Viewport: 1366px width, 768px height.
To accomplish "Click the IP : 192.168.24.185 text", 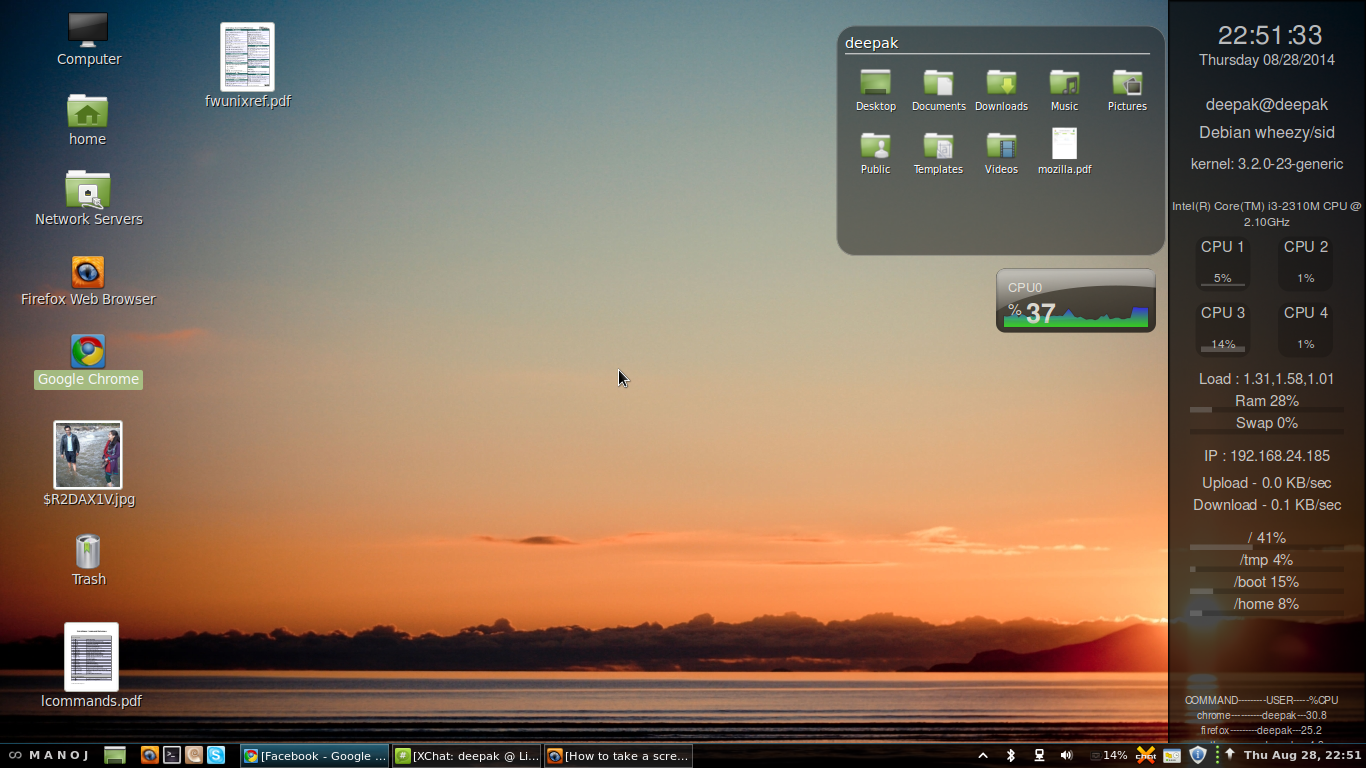I will tap(1267, 456).
